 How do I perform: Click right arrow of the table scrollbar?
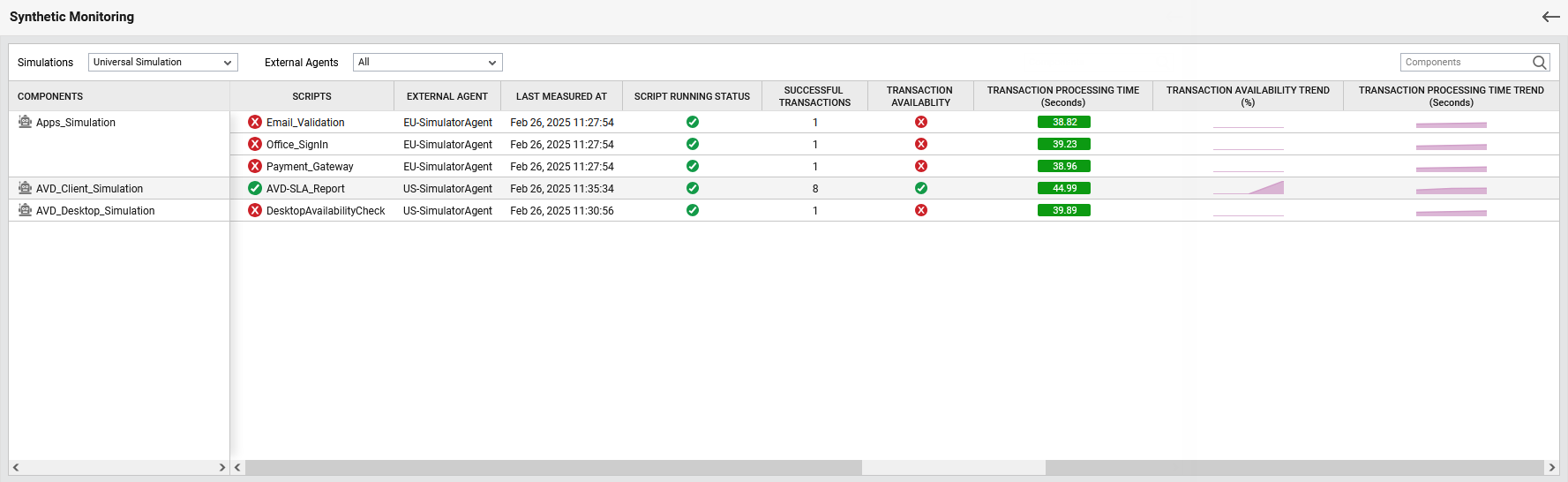pyautogui.click(x=1551, y=467)
